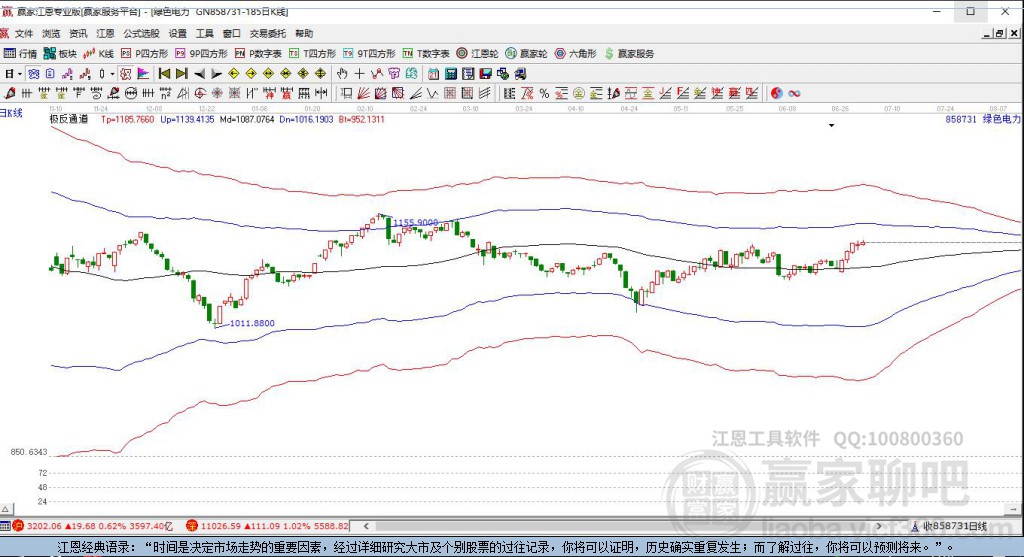
Task: Click the 1155.9000 high price label
Action: pyautogui.click(x=415, y=223)
